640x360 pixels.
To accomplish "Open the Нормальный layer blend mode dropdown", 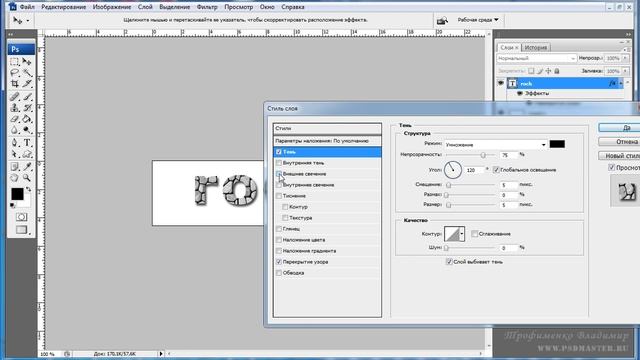I will click(536, 58).
